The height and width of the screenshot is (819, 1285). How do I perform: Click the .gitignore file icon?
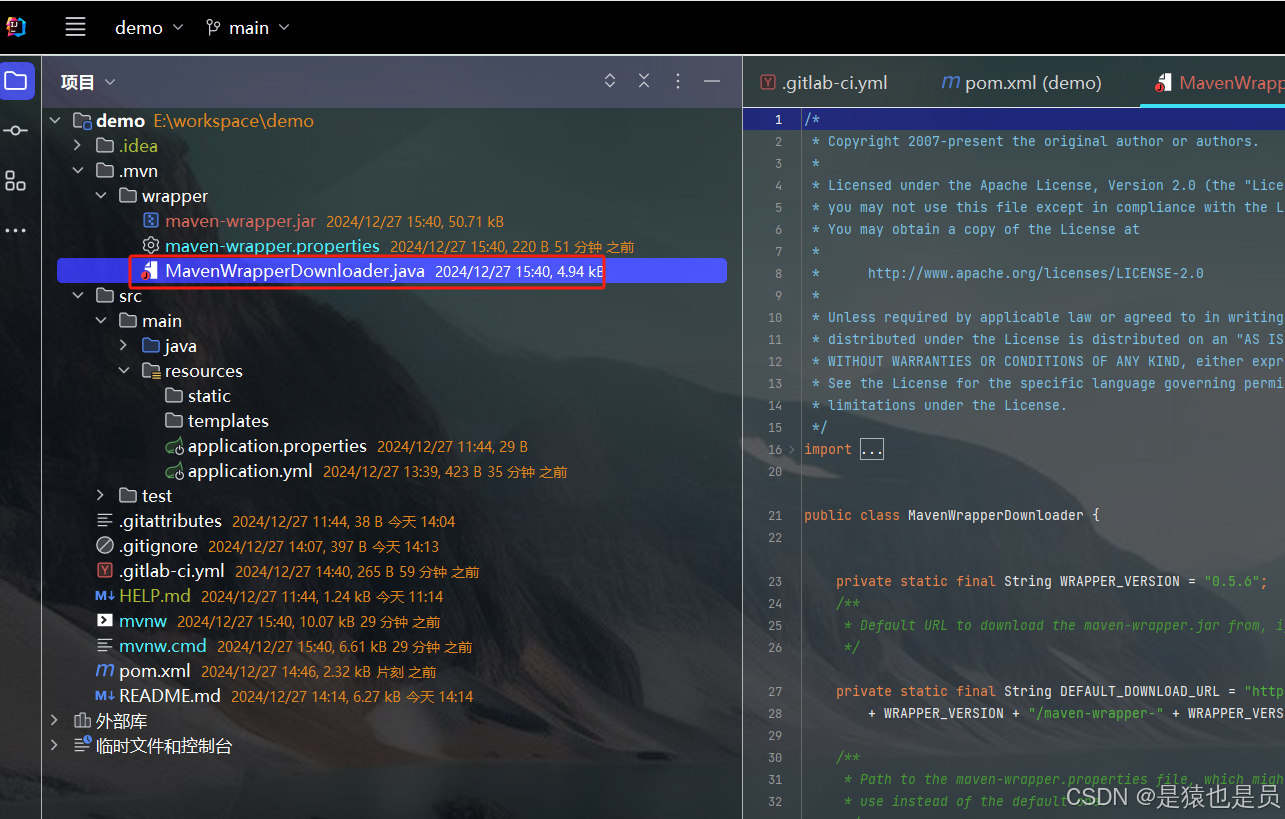click(x=105, y=546)
